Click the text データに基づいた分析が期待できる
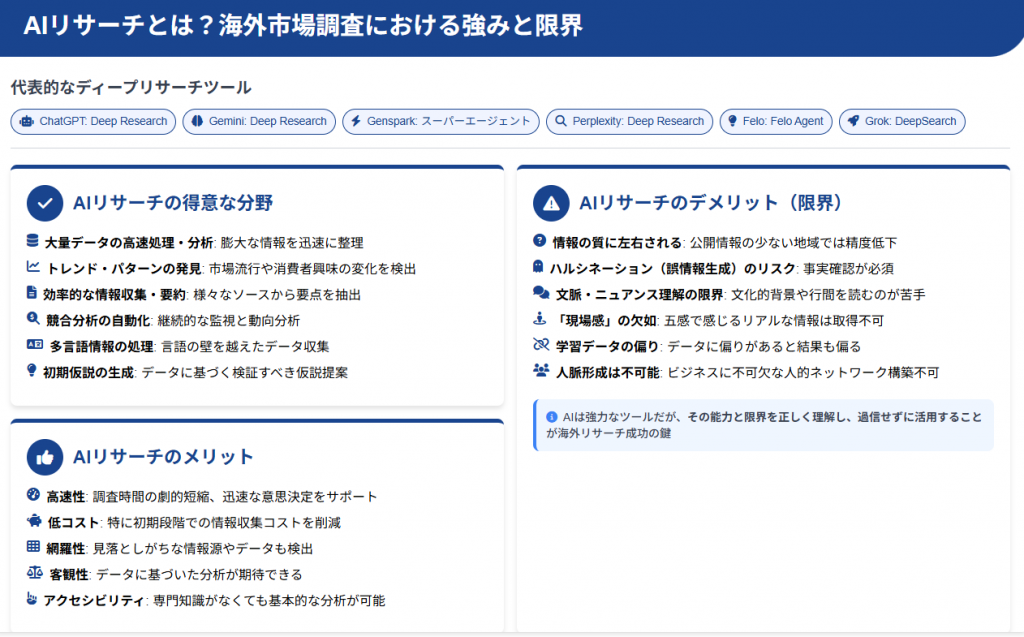 pyautogui.click(x=199, y=574)
